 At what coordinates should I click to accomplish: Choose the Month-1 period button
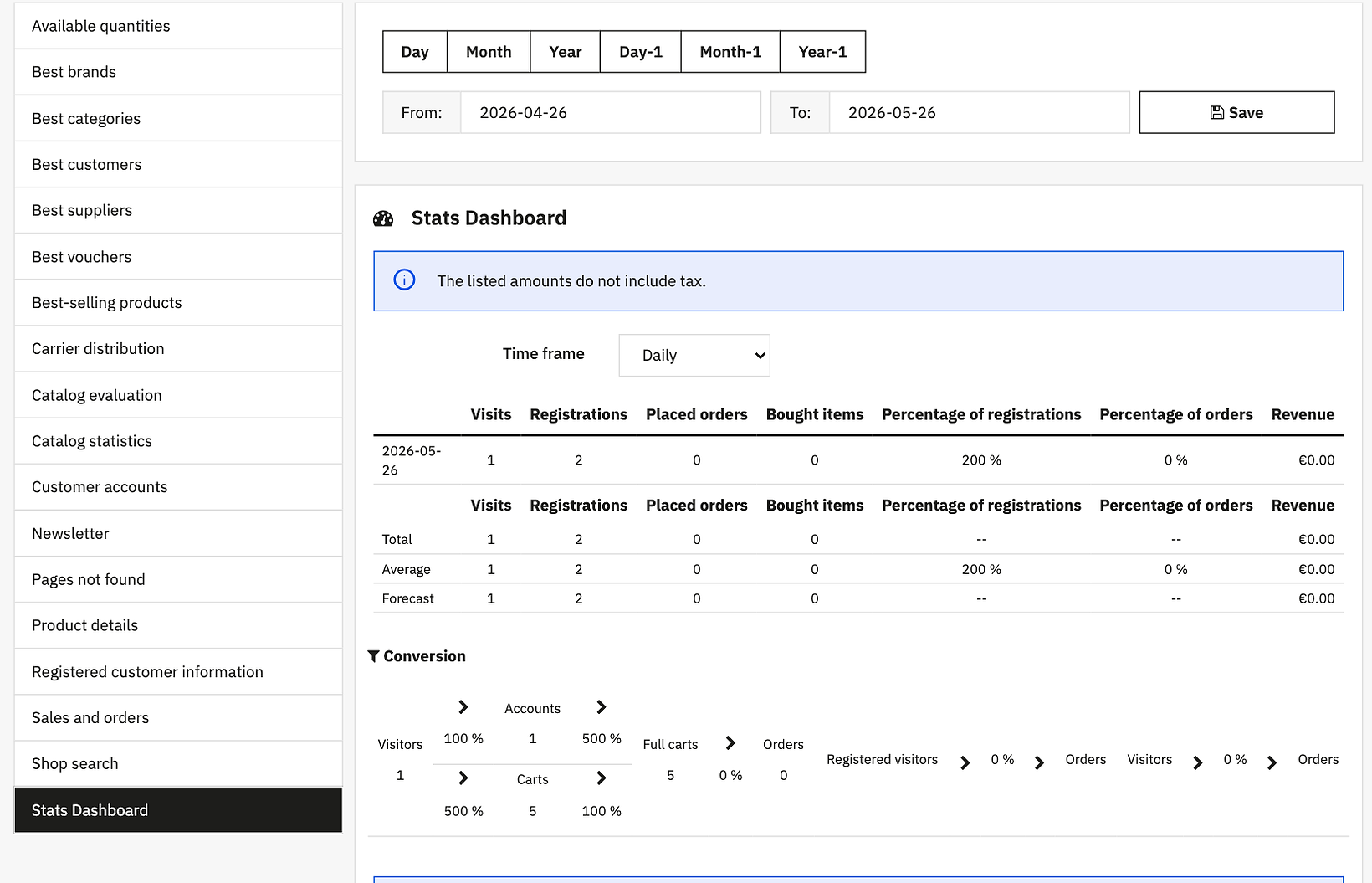click(730, 52)
